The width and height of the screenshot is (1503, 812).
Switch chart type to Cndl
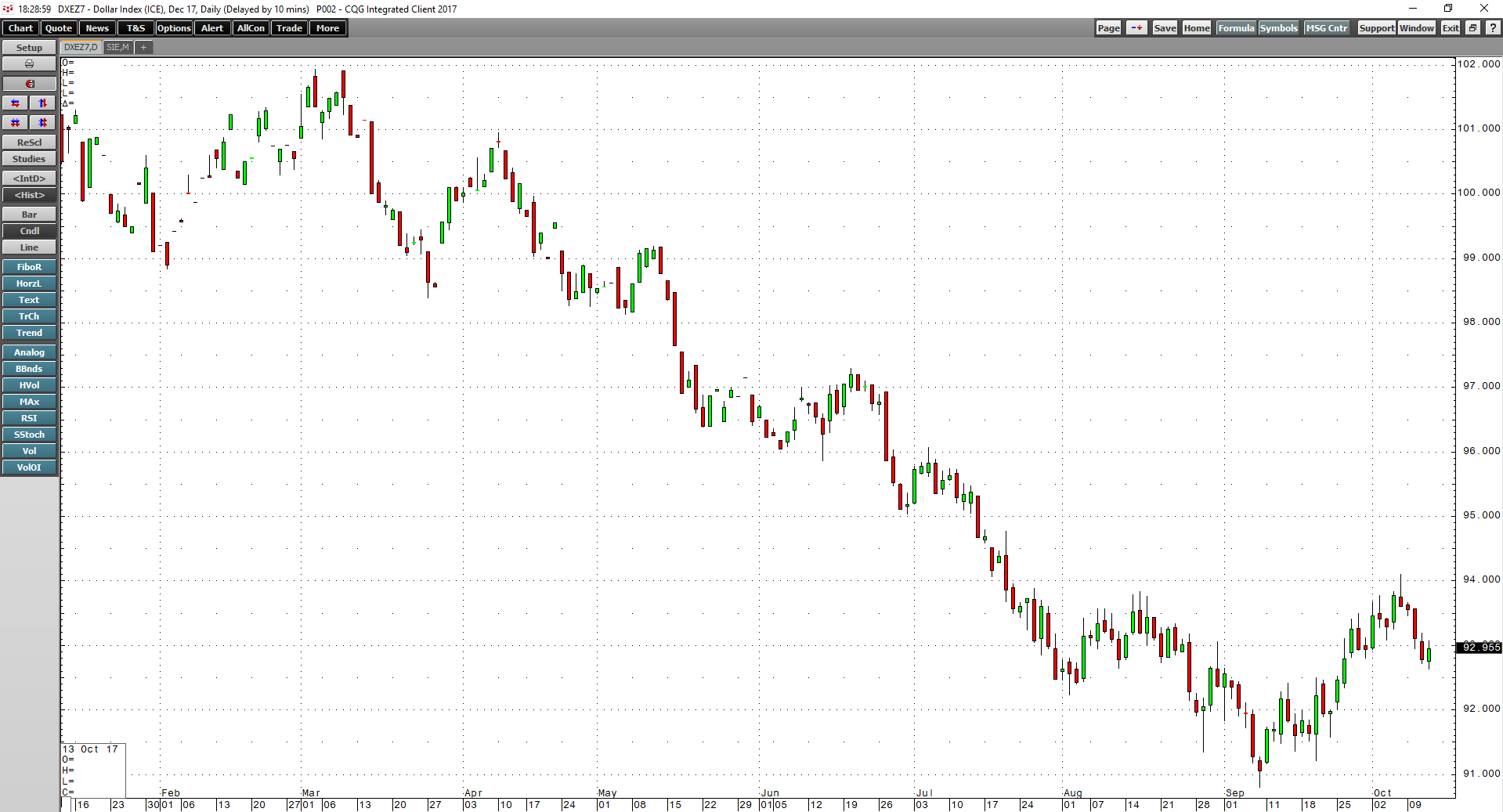click(29, 231)
